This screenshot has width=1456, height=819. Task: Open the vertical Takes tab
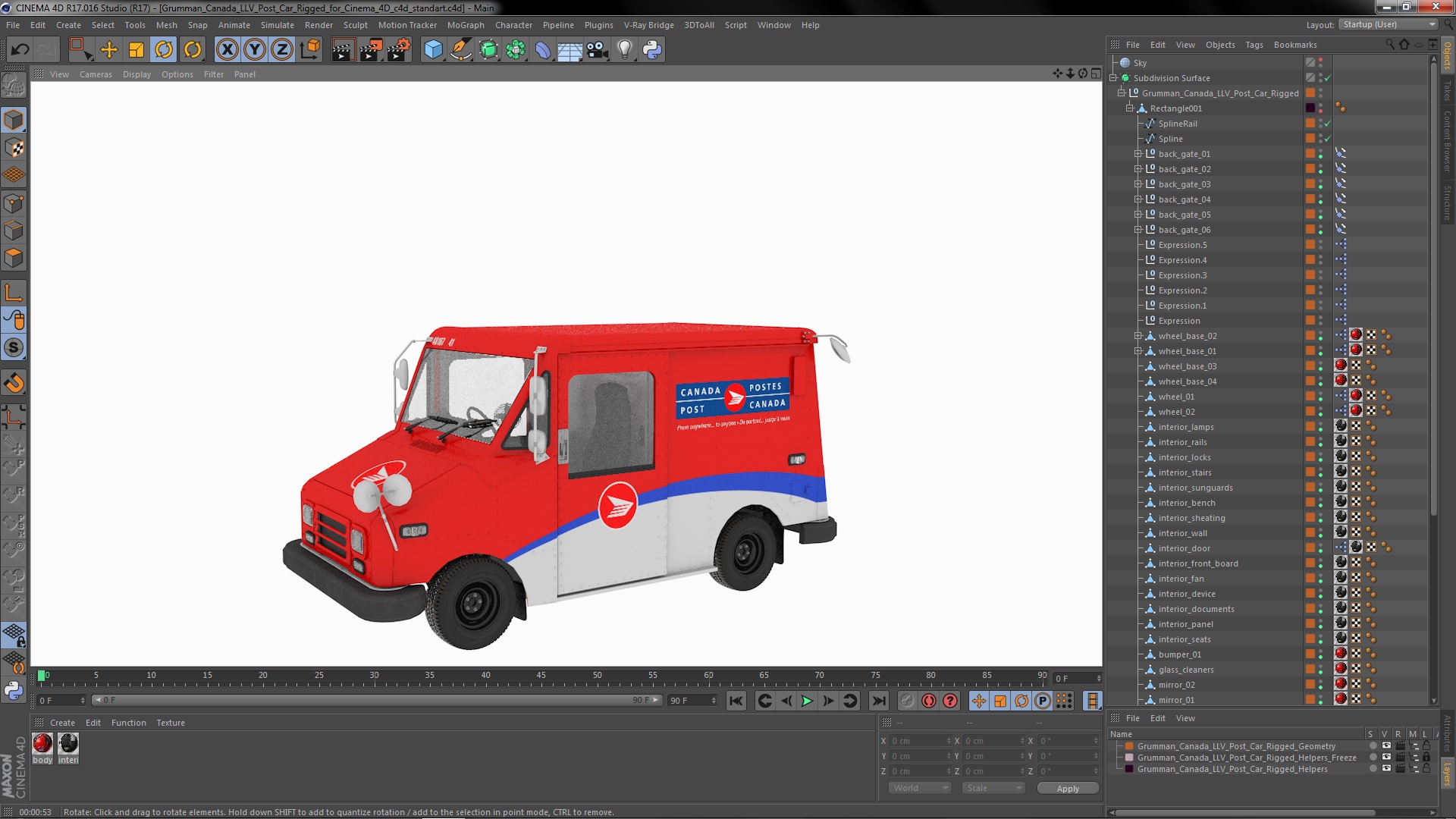click(x=1447, y=91)
